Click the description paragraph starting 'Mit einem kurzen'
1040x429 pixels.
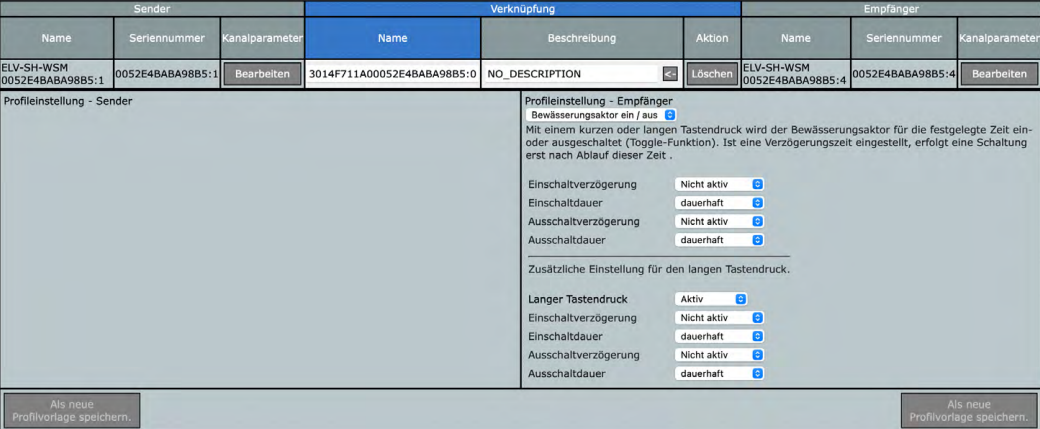click(x=779, y=143)
